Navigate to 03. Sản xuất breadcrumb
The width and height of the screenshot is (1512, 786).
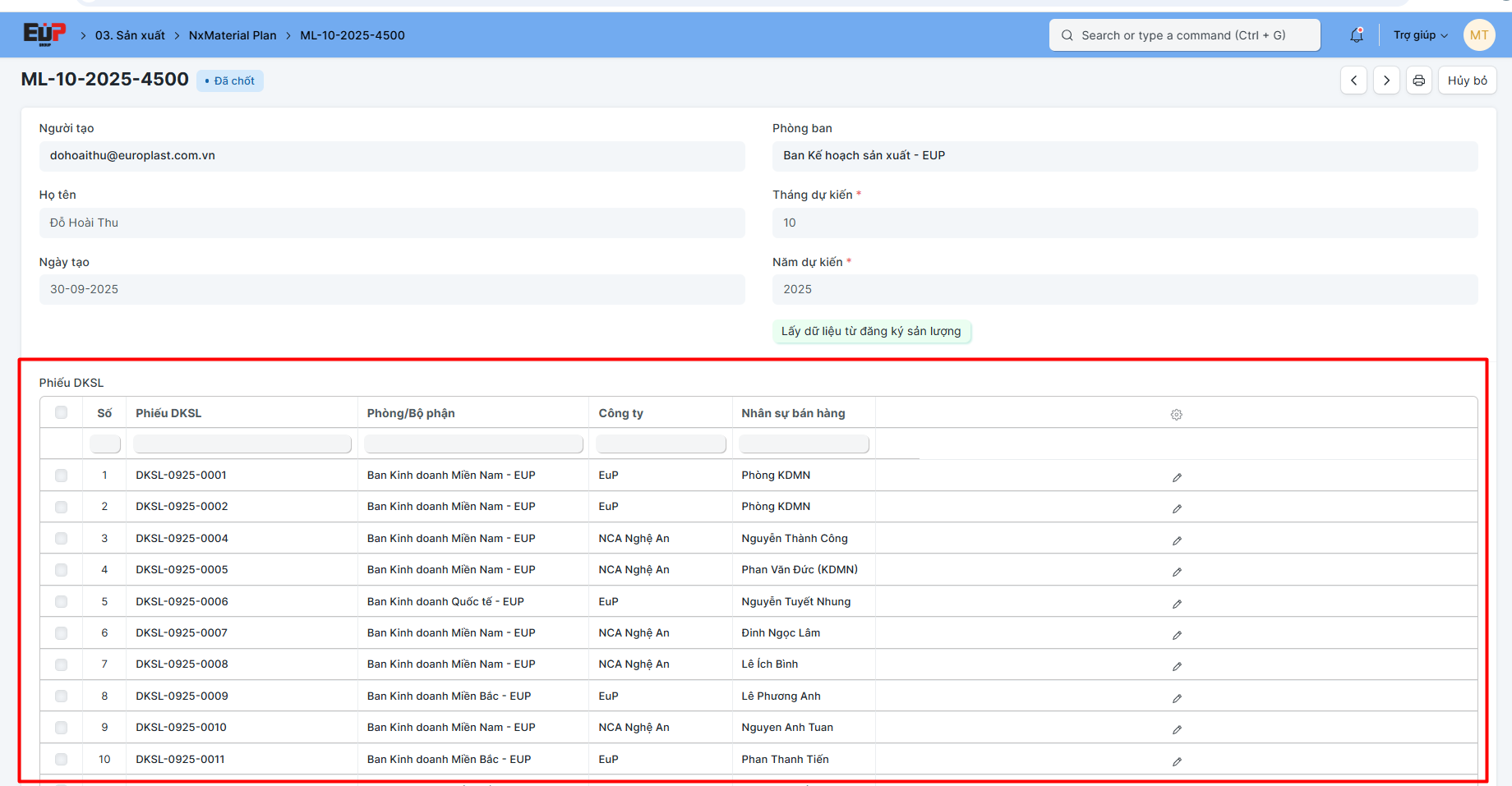pyautogui.click(x=130, y=35)
